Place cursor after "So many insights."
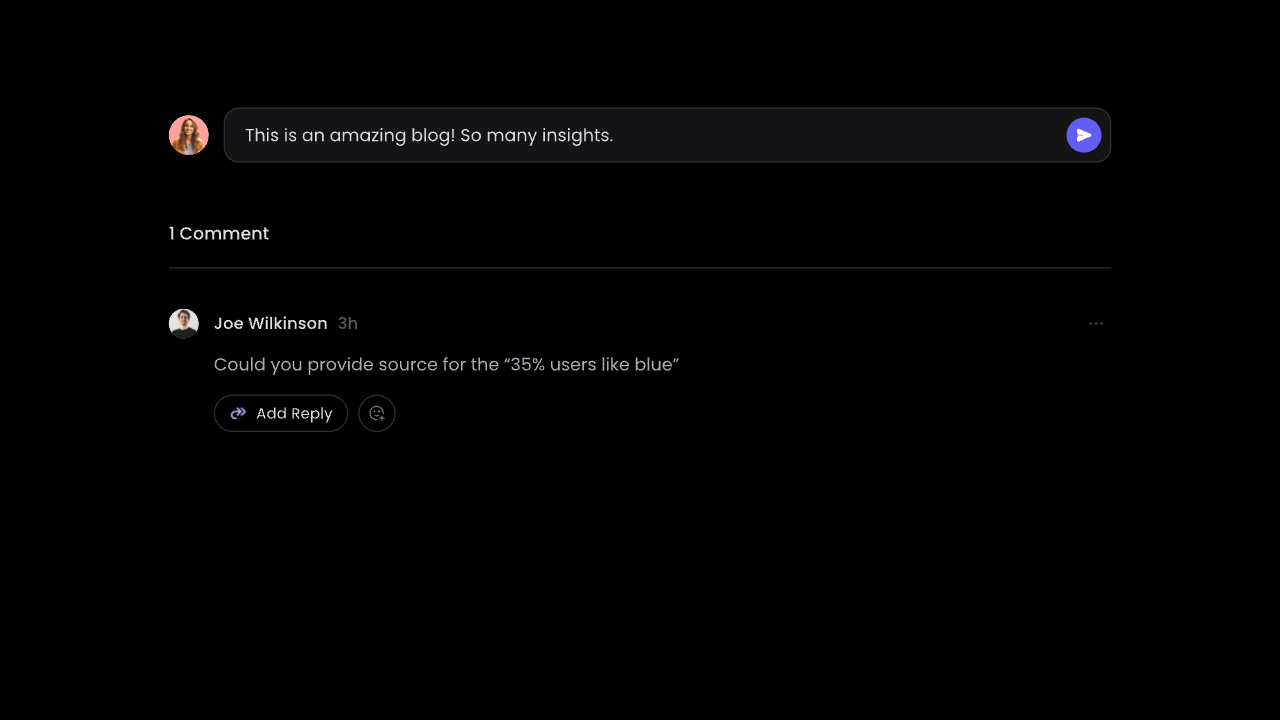 614,135
